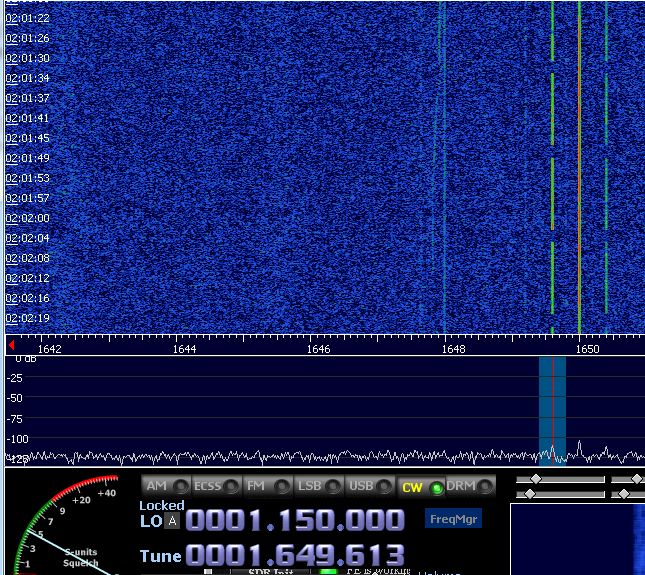Image resolution: width=645 pixels, height=575 pixels.
Task: Click the LO frequency display 0001.150.000
Action: click(295, 520)
